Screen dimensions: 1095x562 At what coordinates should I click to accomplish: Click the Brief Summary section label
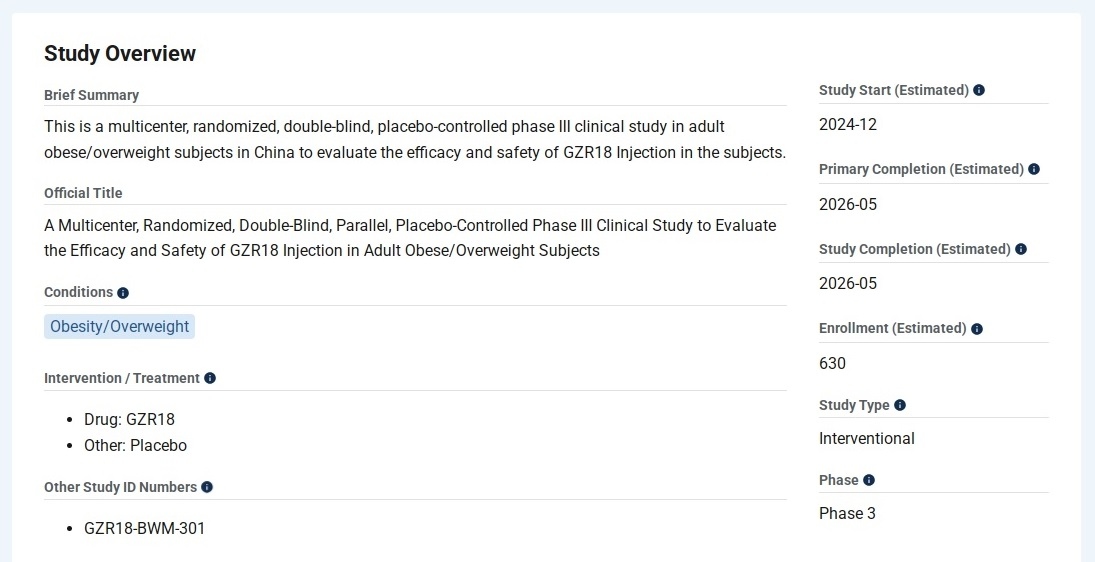pos(91,95)
